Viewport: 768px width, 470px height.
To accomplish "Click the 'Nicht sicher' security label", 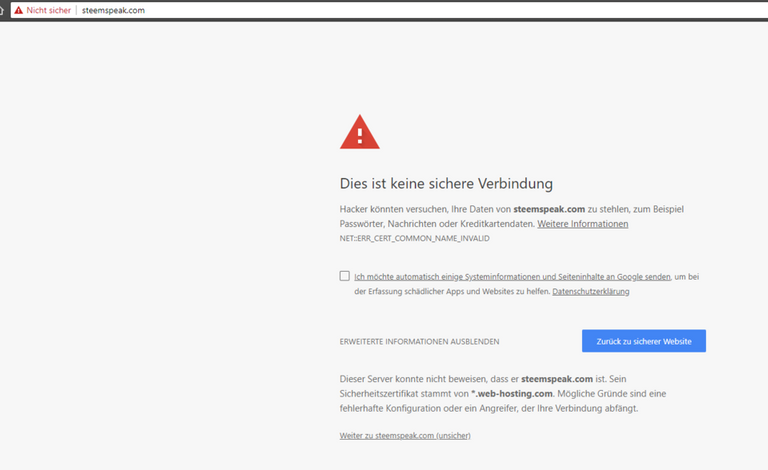I will tap(48, 10).
